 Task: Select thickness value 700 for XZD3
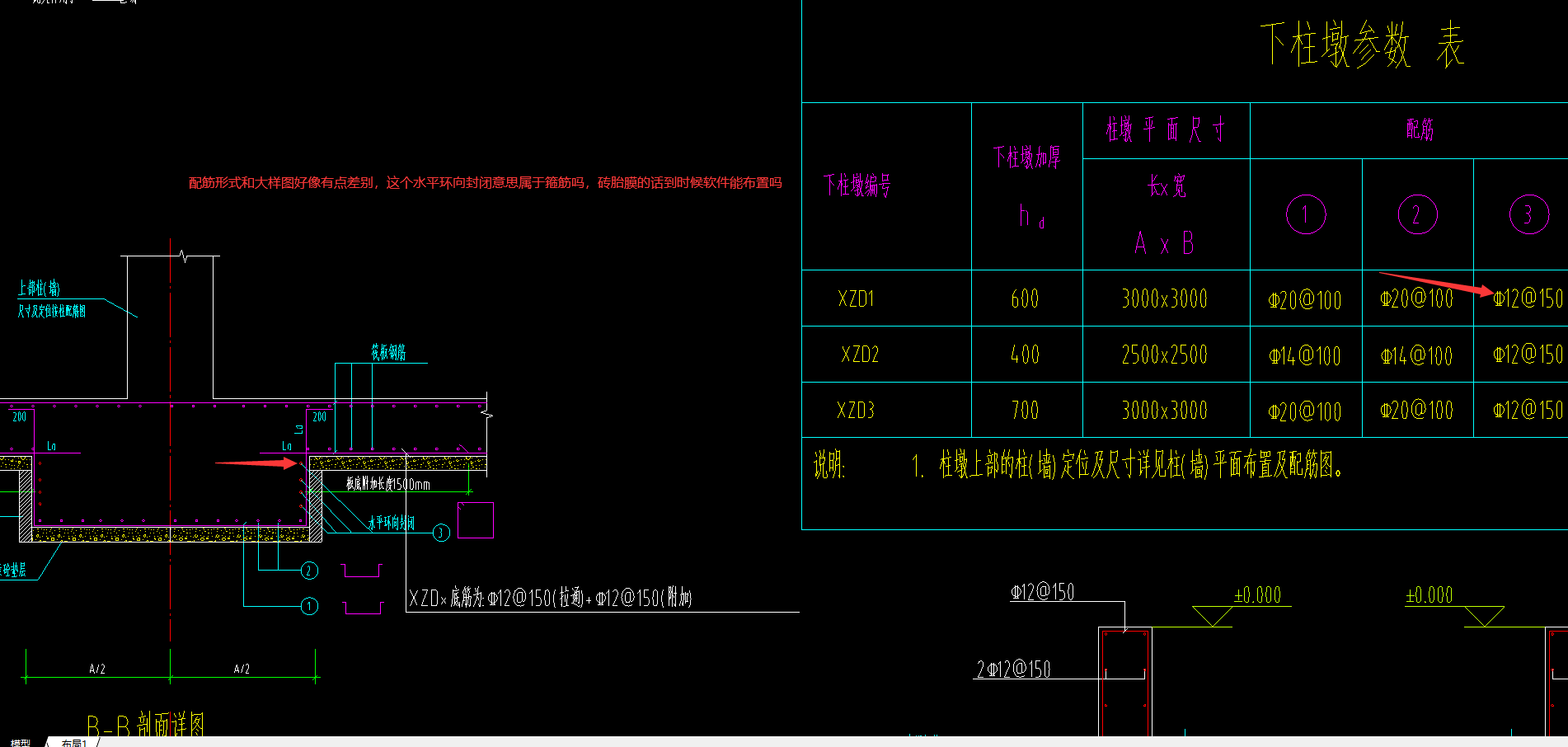(x=1025, y=410)
